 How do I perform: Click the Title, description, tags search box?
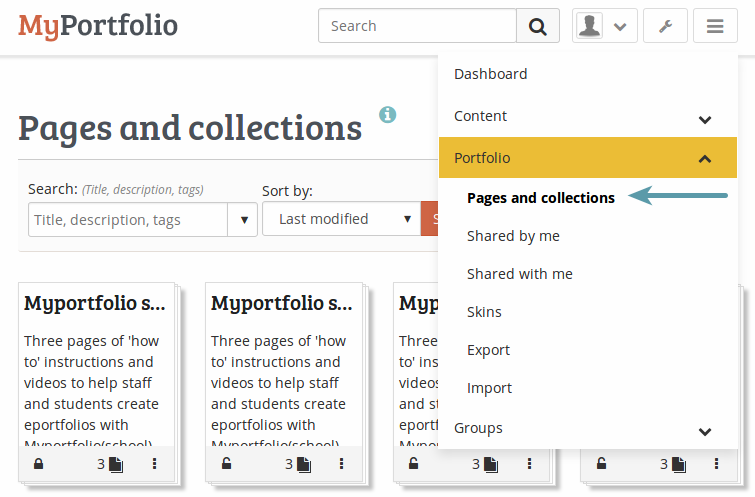[128, 220]
